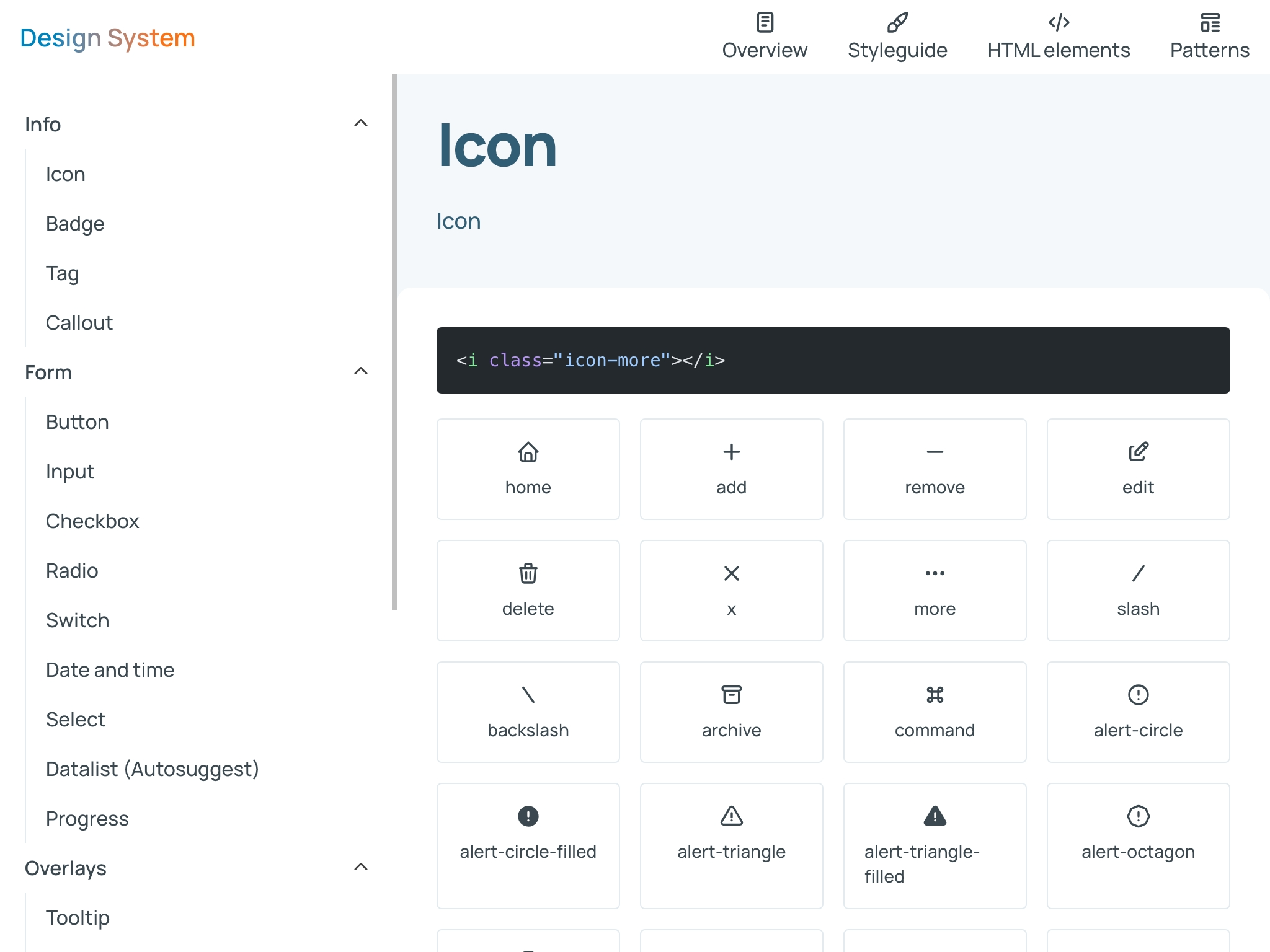Select the alert-triangle outline icon
This screenshot has width=1270, height=952.
[x=731, y=816]
